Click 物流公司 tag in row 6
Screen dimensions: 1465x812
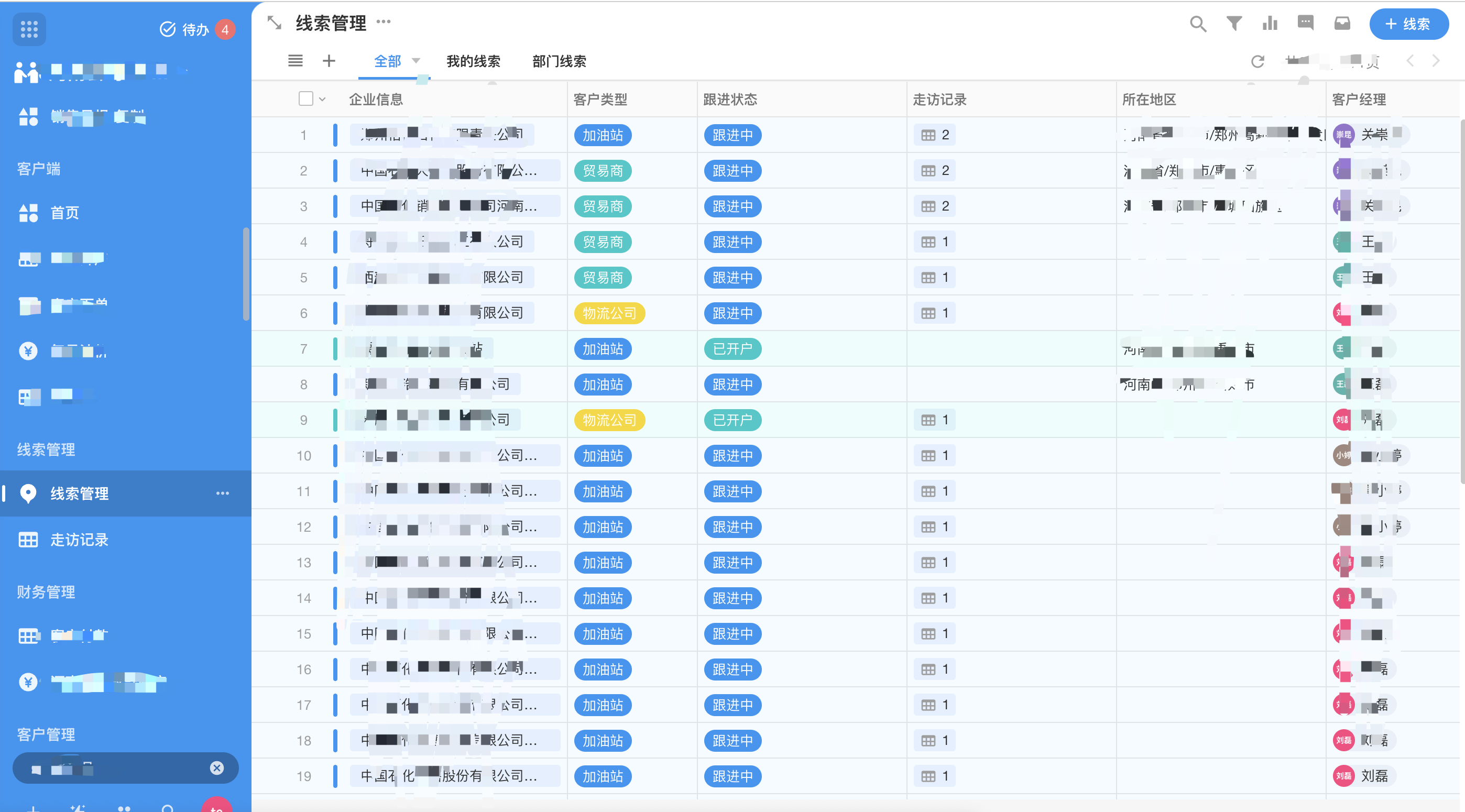[x=610, y=313]
